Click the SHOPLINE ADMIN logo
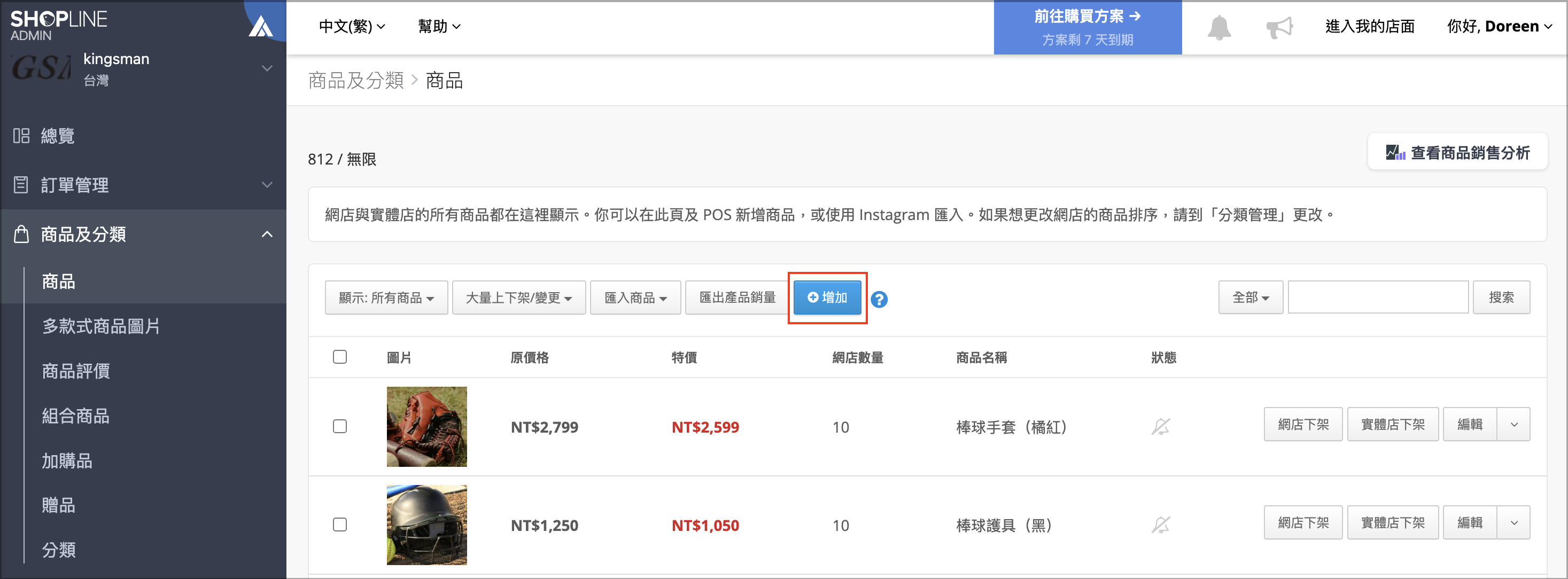 59,26
